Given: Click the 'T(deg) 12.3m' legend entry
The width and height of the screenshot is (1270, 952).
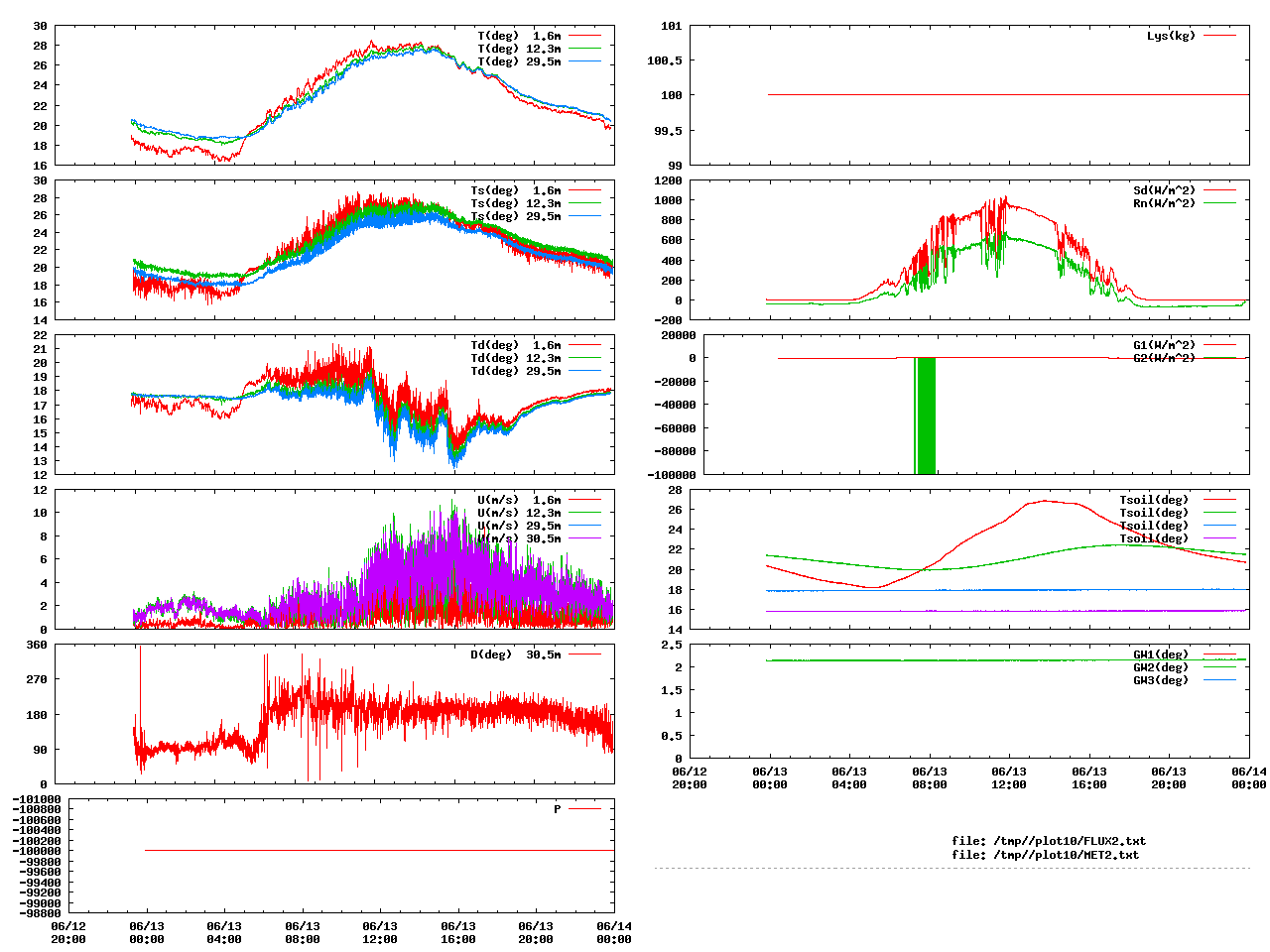Looking at the screenshot, I should tap(519, 49).
